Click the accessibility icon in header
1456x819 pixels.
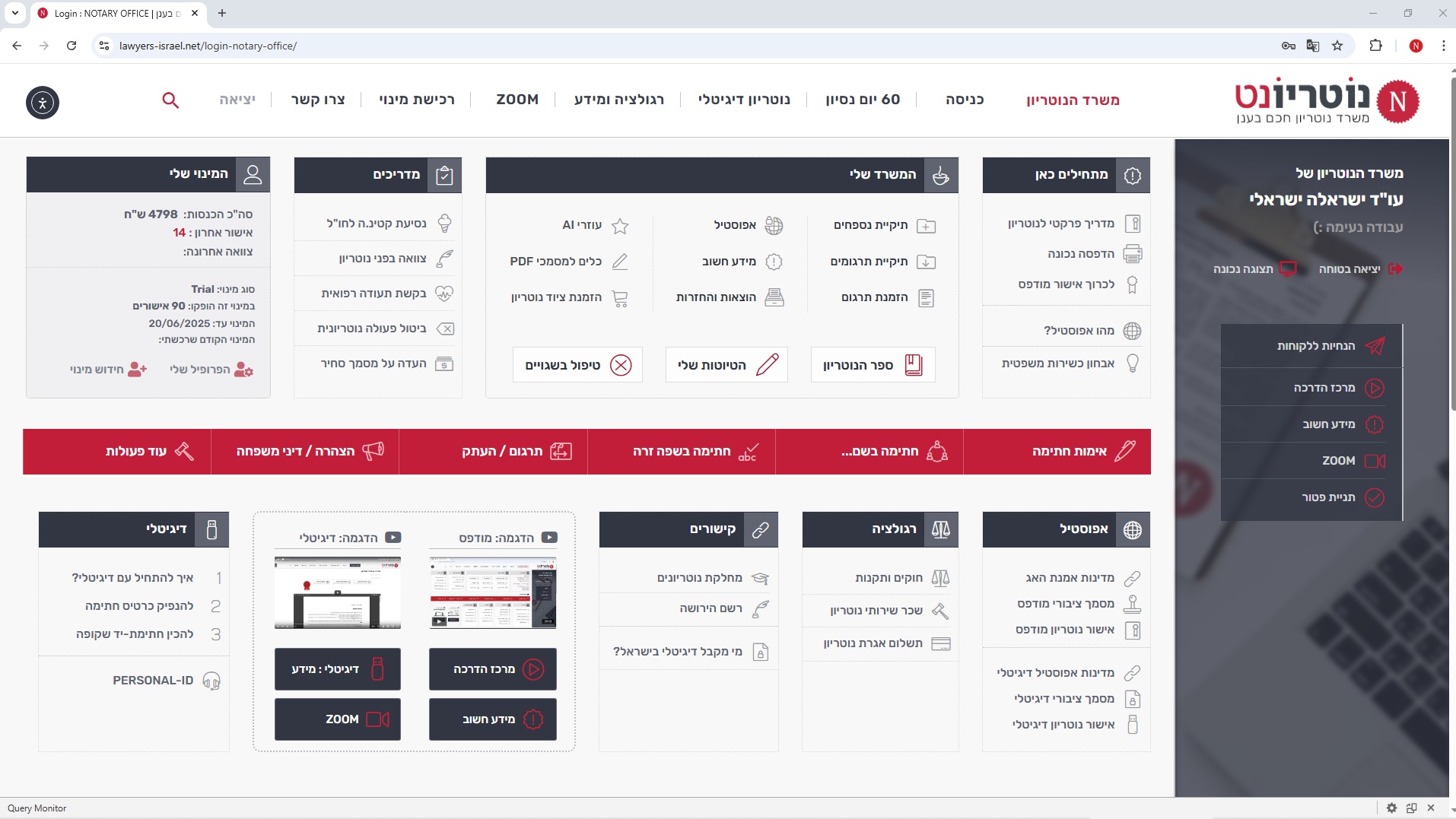pos(43,103)
